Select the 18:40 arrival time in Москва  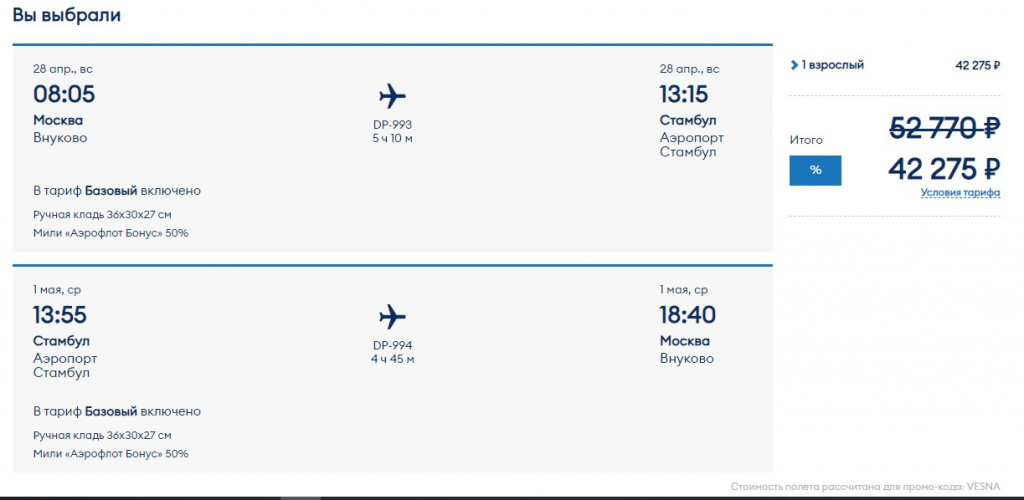(687, 315)
